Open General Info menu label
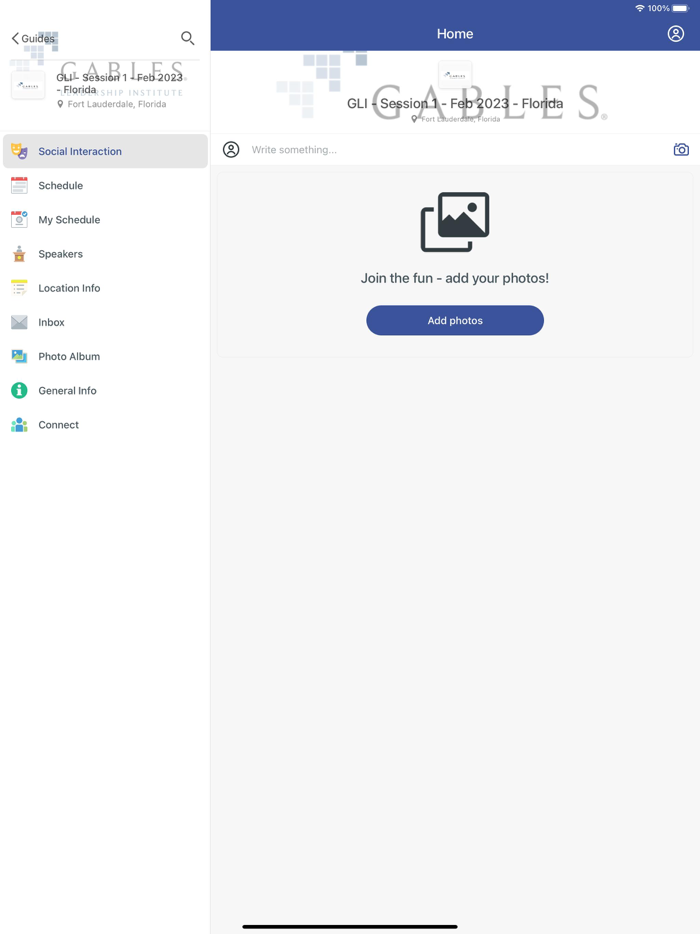Image resolution: width=700 pixels, height=934 pixels. point(67,390)
